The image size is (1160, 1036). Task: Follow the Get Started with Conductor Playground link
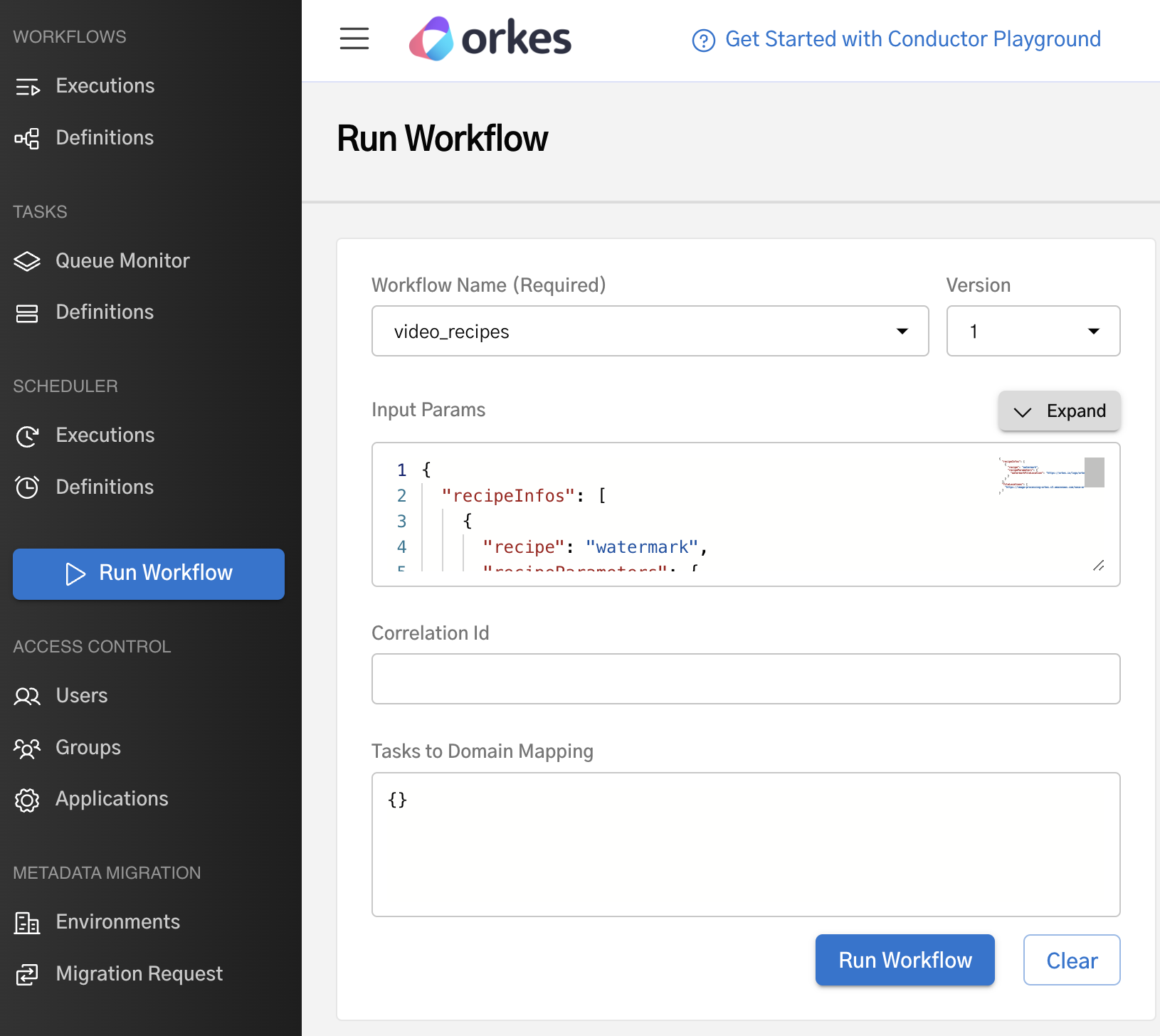pos(912,39)
